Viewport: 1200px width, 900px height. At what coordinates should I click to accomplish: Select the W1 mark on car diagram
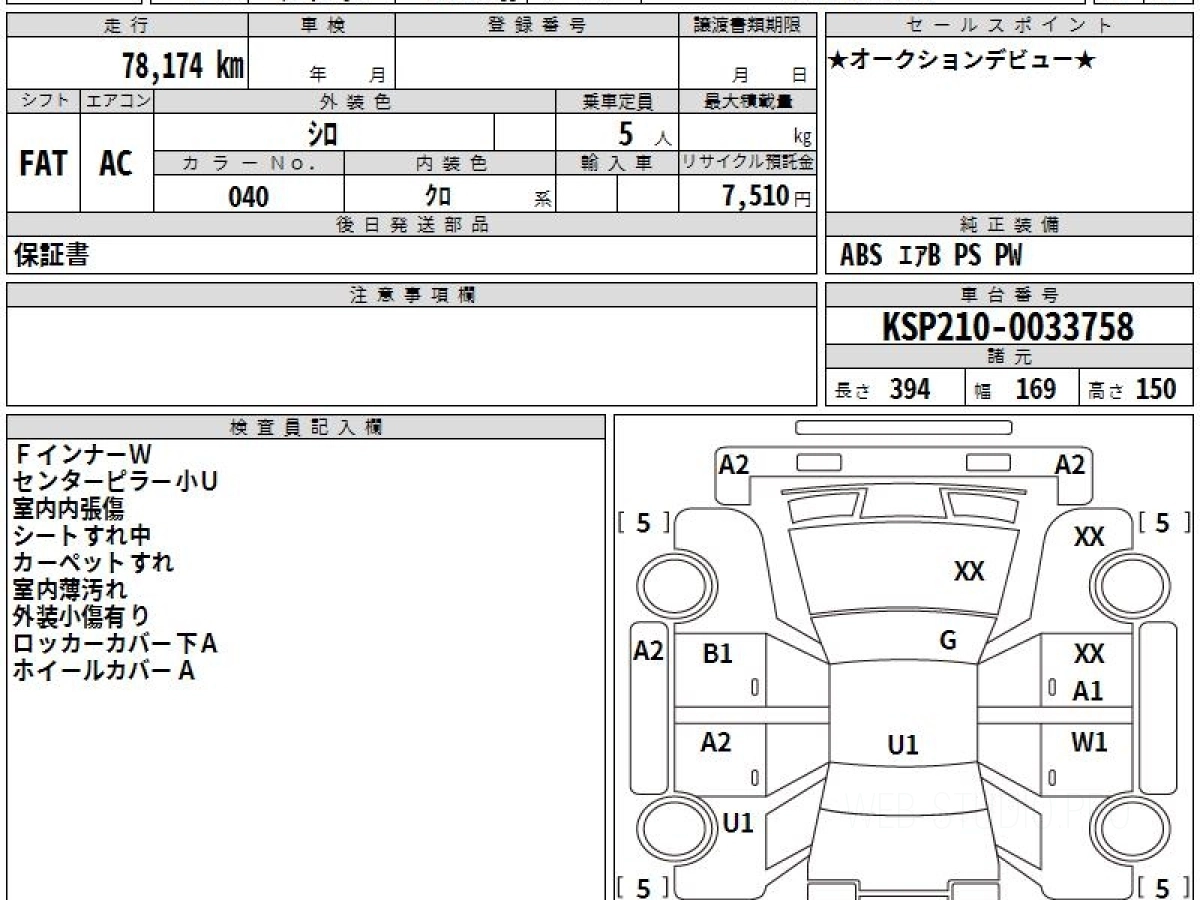[x=1088, y=742]
